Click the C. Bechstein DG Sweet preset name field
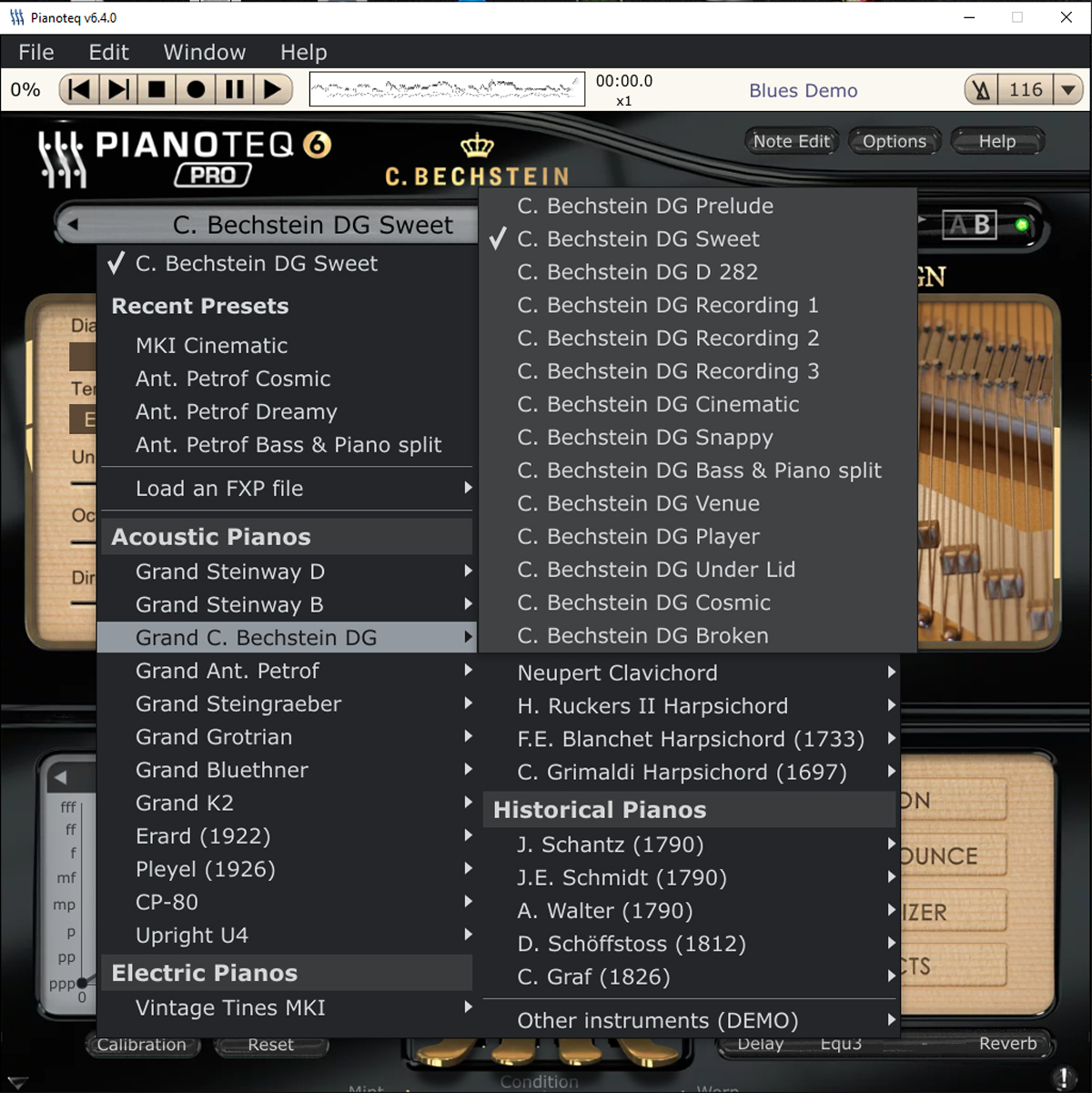The image size is (1092, 1093). pyautogui.click(x=313, y=225)
